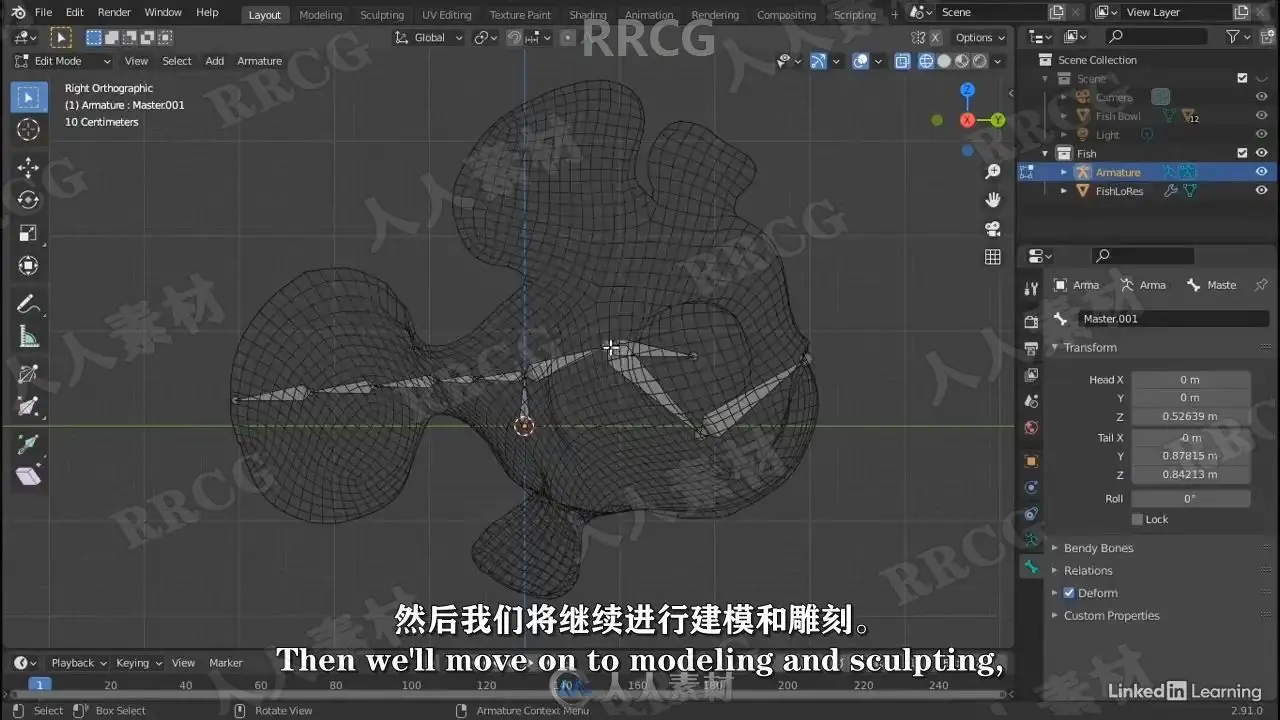
Task: Switch to the Shading workspace tab
Action: coord(588,15)
